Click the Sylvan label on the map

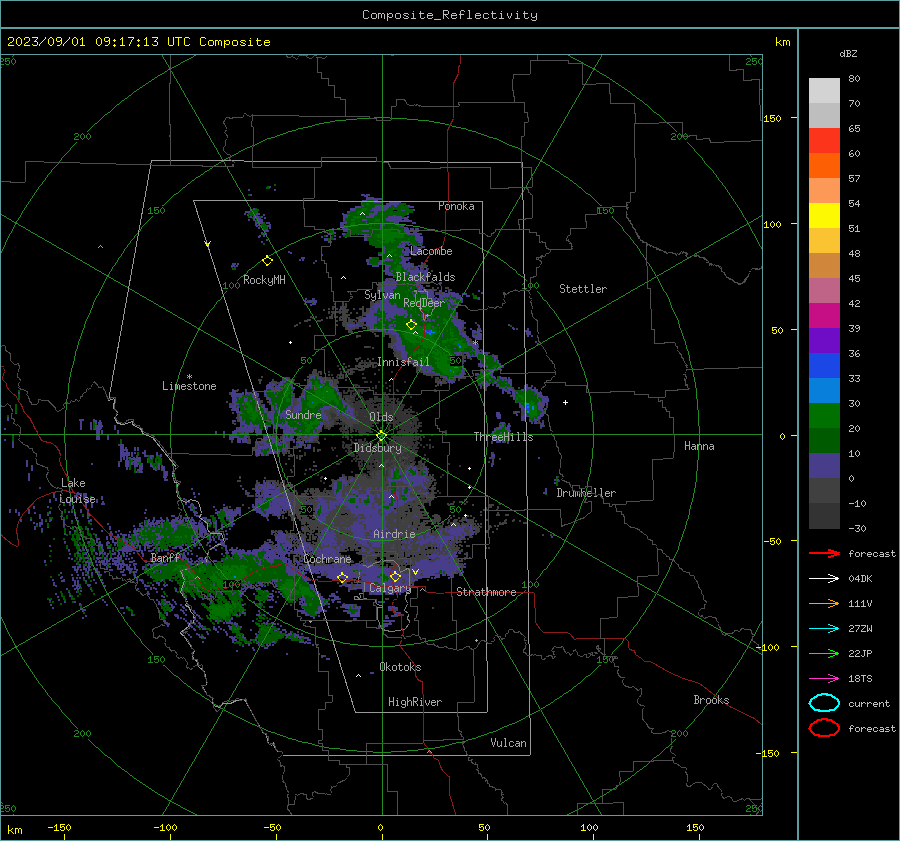(382, 295)
